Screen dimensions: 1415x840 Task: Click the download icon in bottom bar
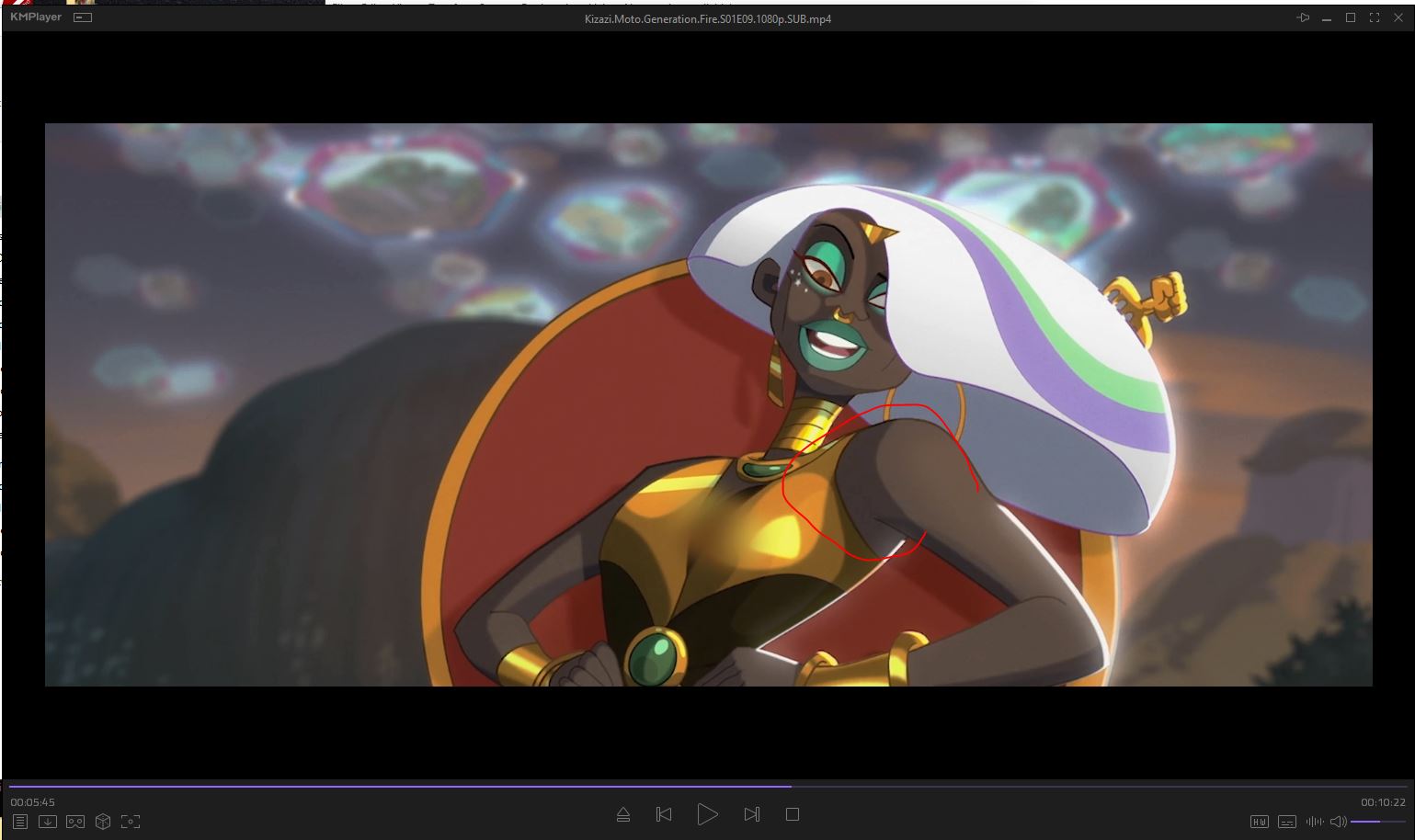pyautogui.click(x=48, y=822)
